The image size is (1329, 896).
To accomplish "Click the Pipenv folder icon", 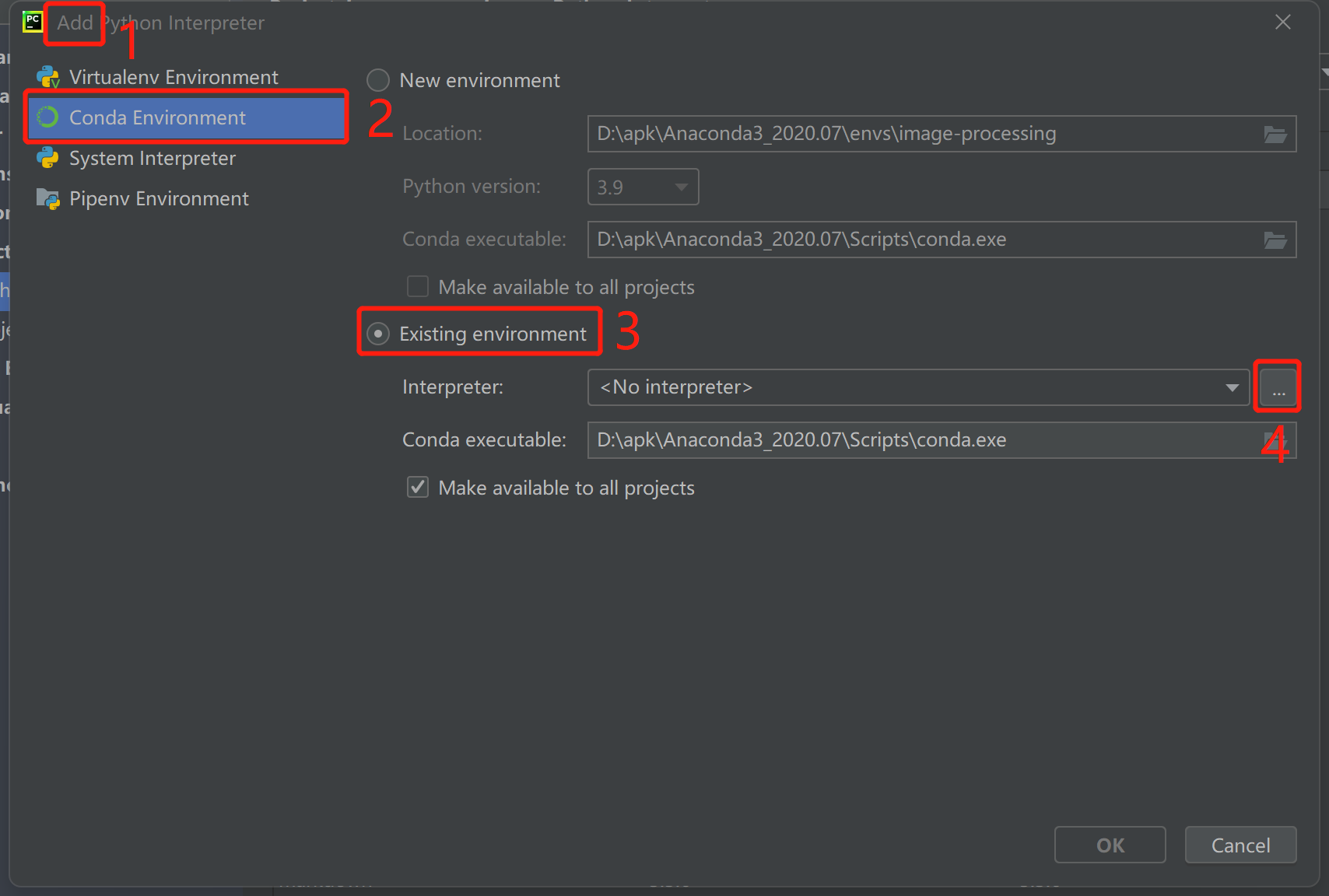I will pyautogui.click(x=48, y=198).
